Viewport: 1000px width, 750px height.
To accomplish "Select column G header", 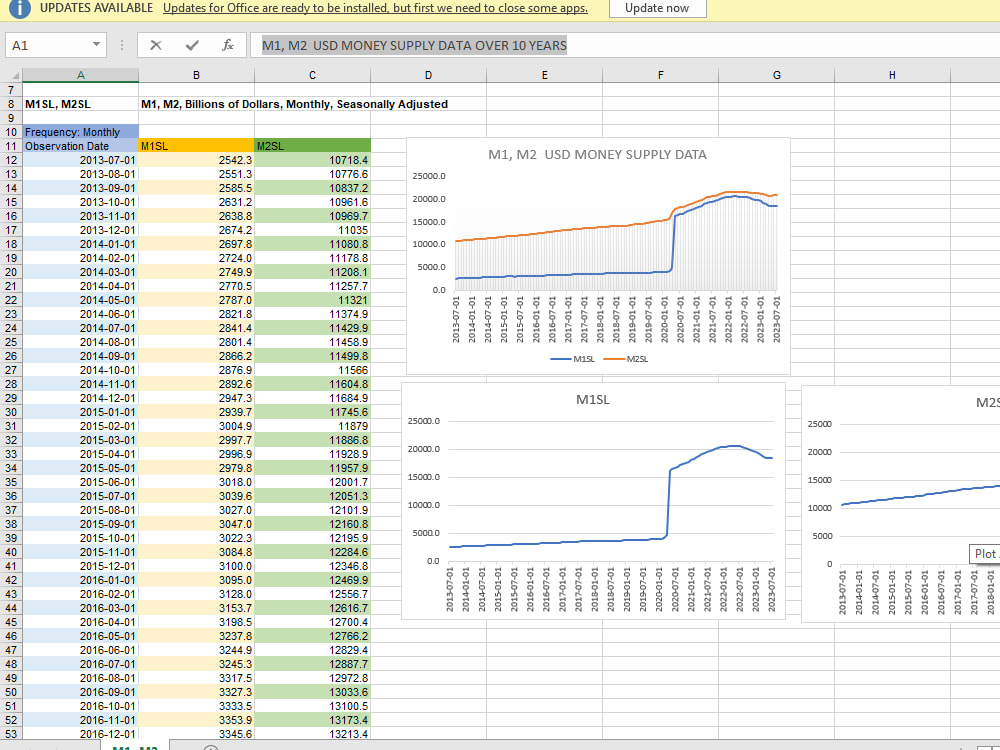I will click(x=777, y=75).
